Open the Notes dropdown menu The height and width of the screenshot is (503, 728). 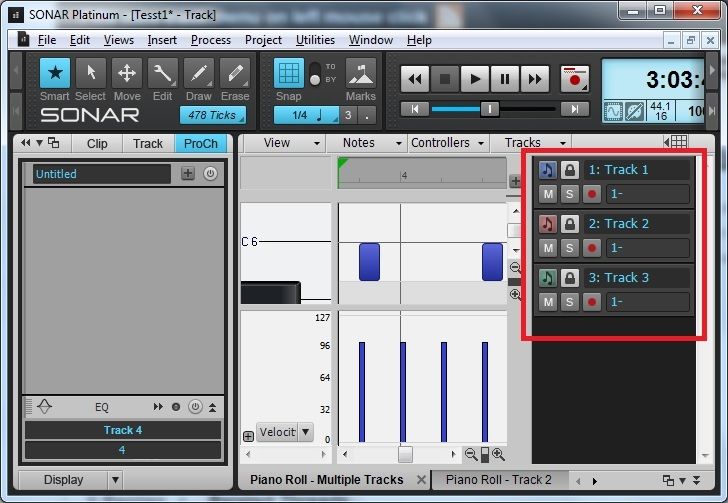(x=366, y=143)
